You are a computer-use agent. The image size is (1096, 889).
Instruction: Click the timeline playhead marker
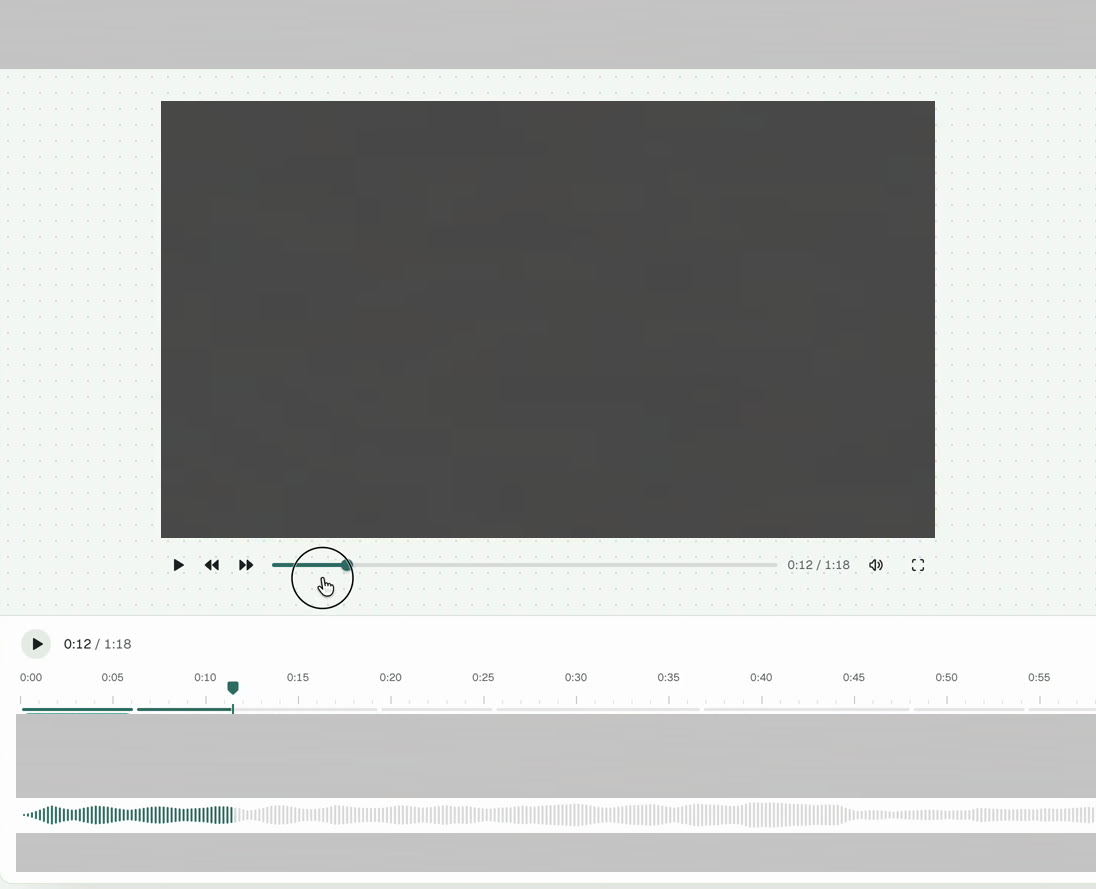pyautogui.click(x=233, y=688)
